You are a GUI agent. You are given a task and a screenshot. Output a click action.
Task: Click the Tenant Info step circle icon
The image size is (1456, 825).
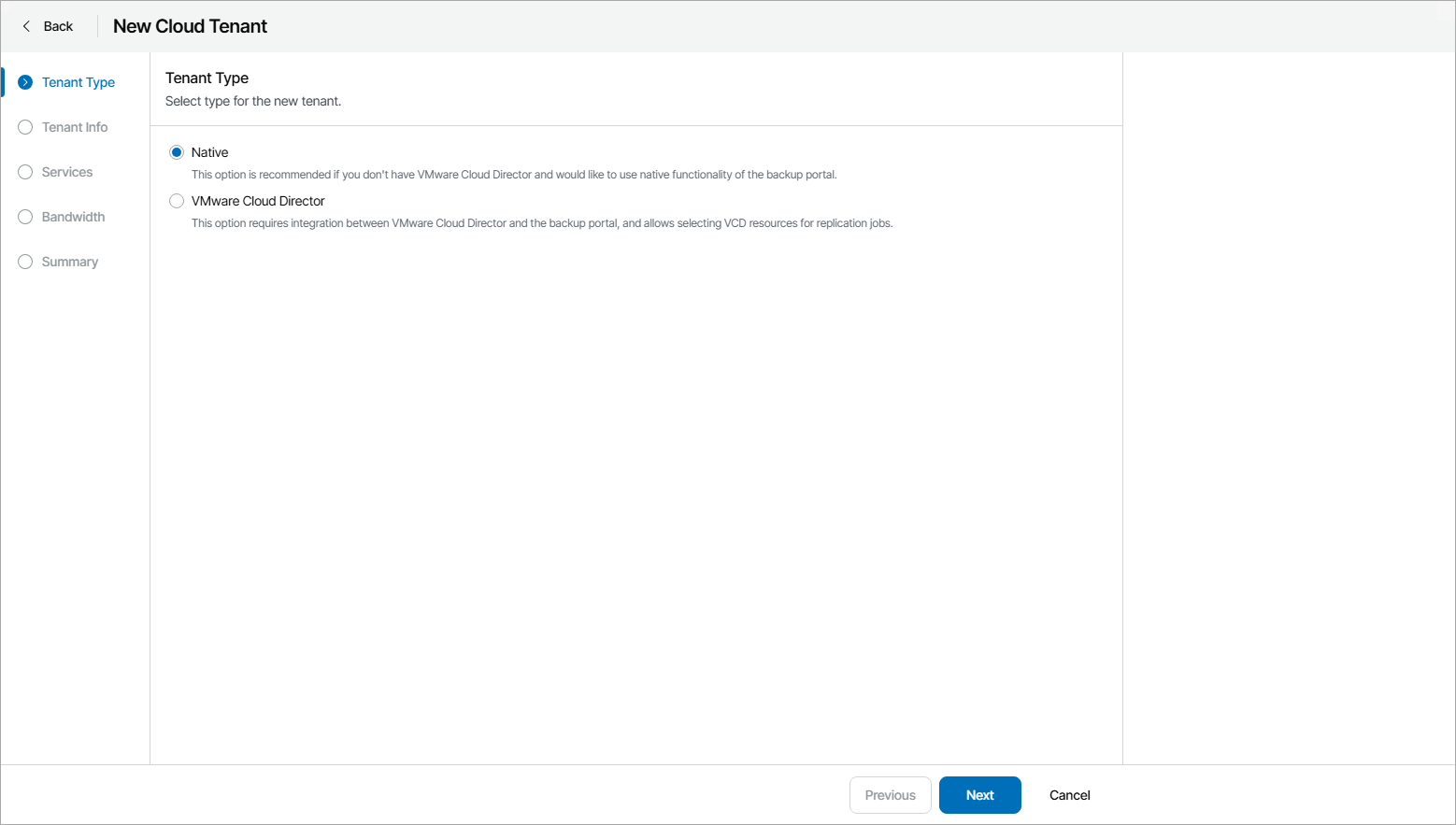(24, 127)
